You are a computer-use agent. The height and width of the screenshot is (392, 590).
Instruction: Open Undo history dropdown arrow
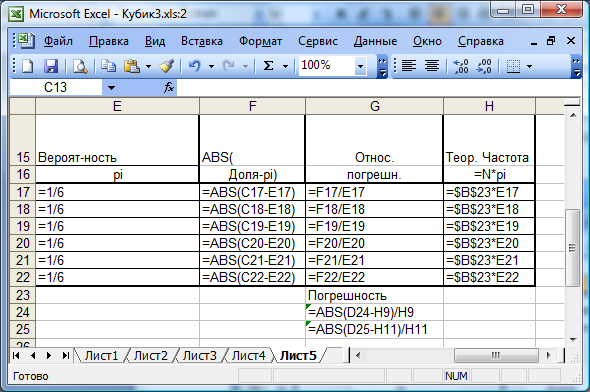[211, 67]
